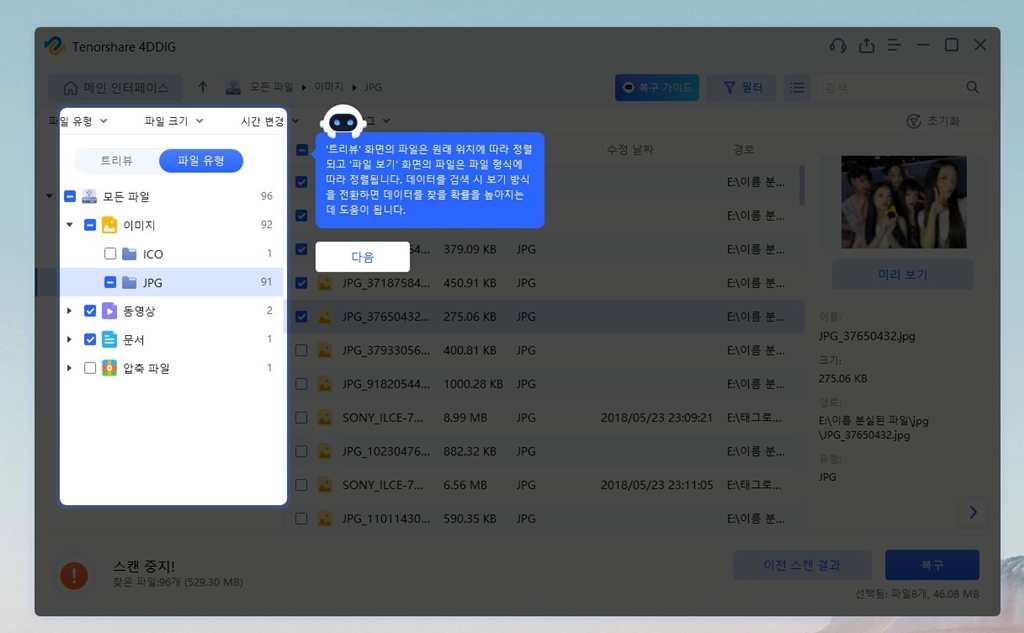Click 이전 스캔 결과 button
1024x633 pixels.
coord(802,565)
